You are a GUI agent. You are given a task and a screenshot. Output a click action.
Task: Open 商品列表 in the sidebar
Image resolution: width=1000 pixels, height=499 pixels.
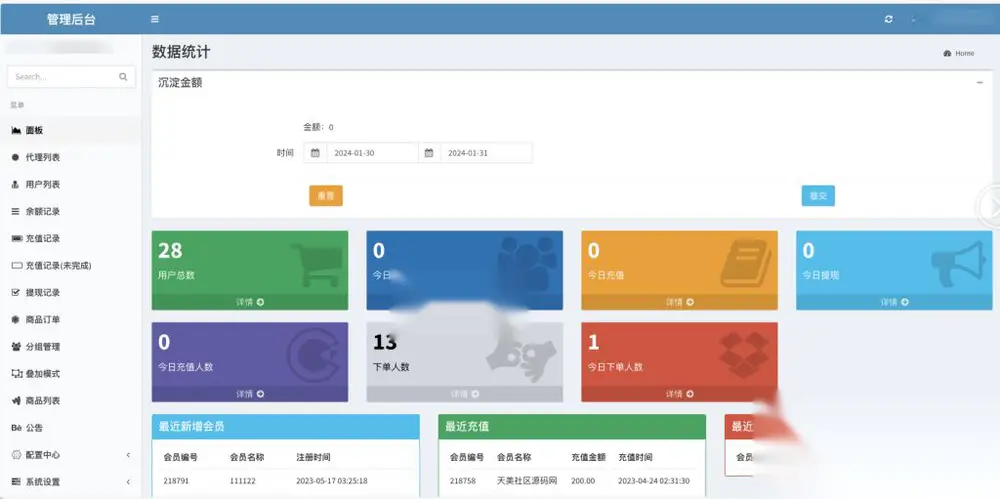click(x=70, y=401)
